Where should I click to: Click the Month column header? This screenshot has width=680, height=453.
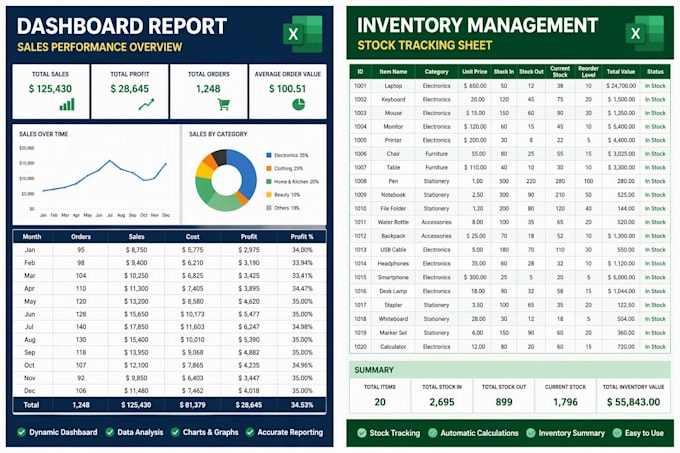(x=32, y=237)
